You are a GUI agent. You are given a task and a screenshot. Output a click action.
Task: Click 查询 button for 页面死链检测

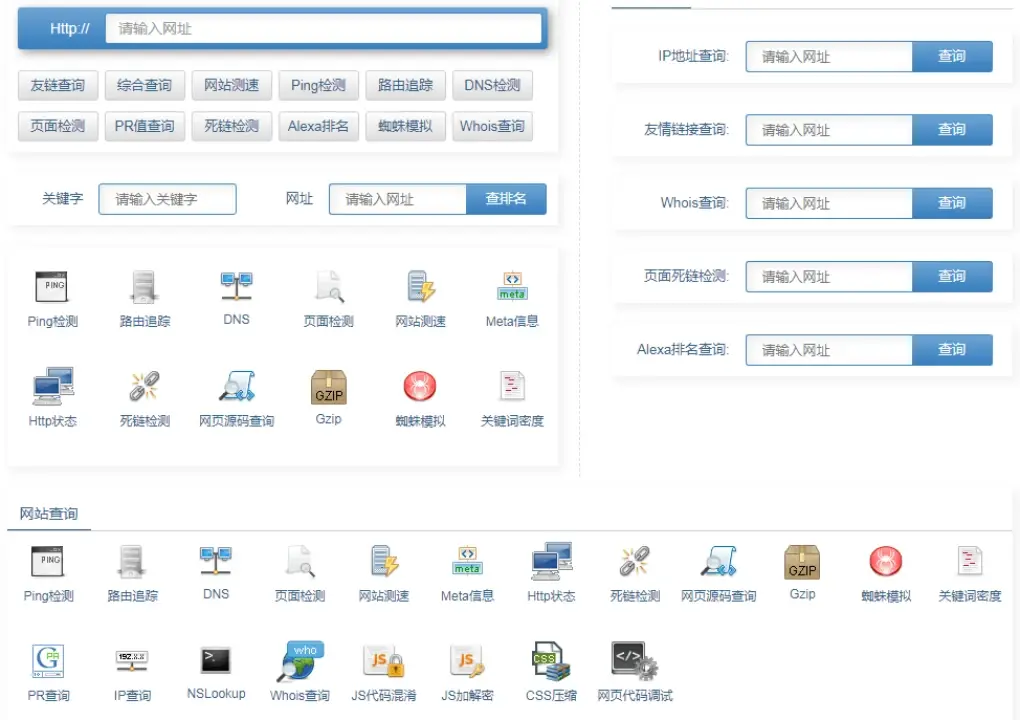(x=952, y=276)
